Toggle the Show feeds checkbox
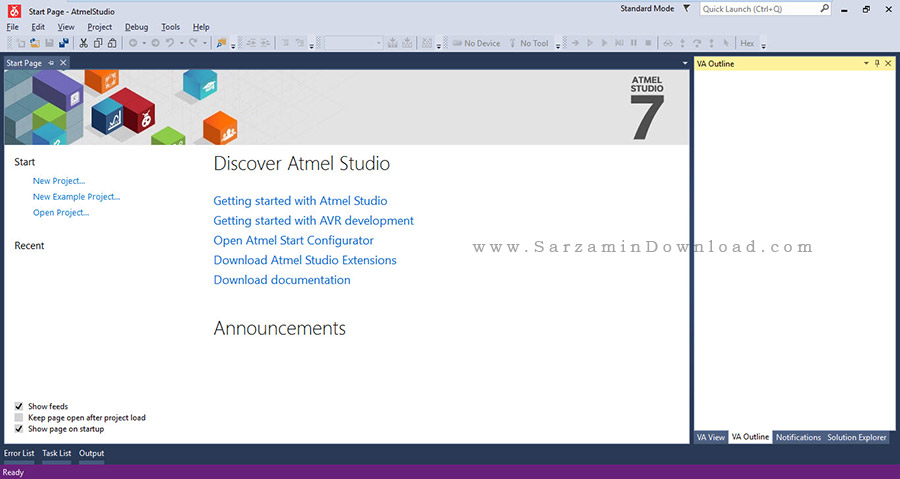Viewport: 900px width, 479px height. tap(19, 406)
